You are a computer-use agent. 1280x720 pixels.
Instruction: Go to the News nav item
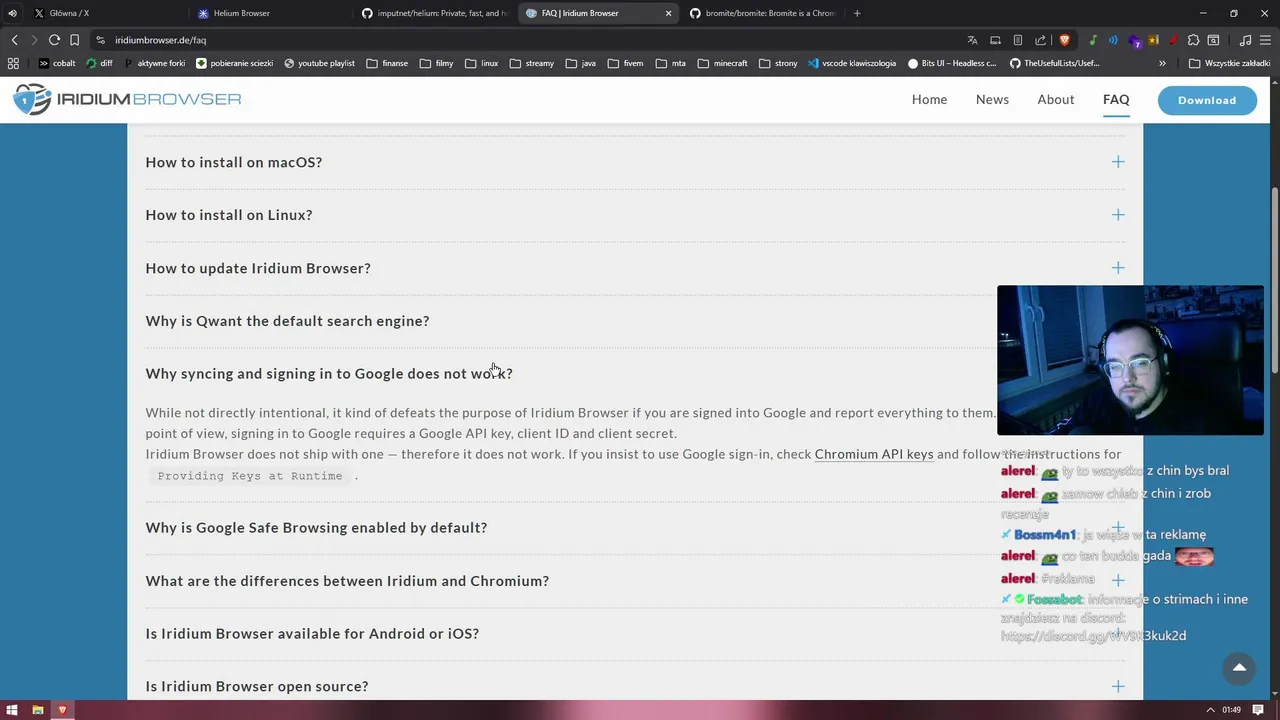[x=992, y=99]
